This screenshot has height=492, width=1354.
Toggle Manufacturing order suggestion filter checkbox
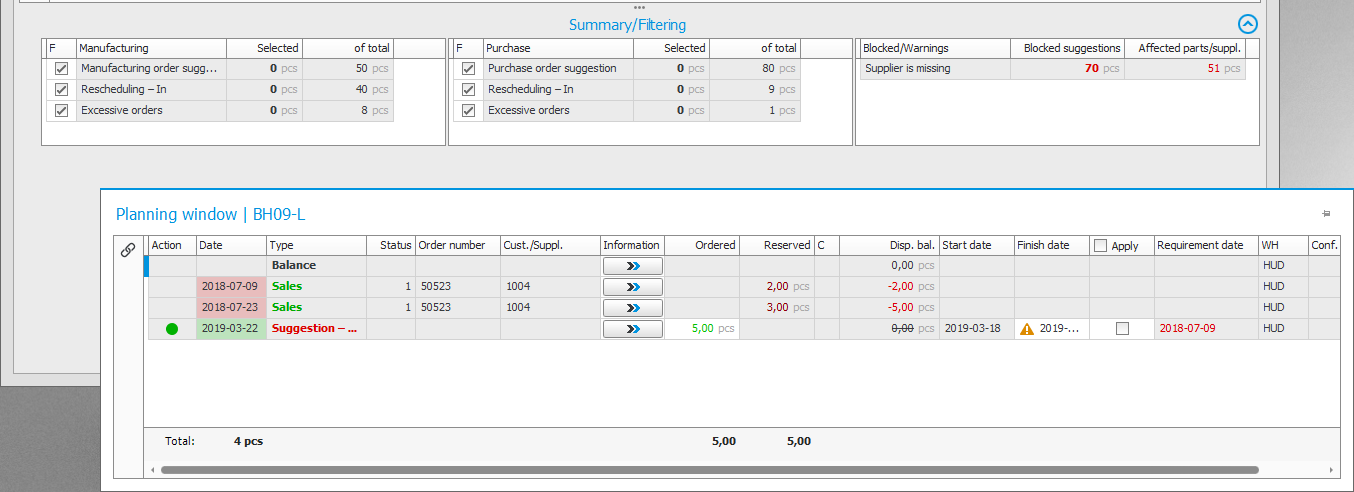point(62,69)
